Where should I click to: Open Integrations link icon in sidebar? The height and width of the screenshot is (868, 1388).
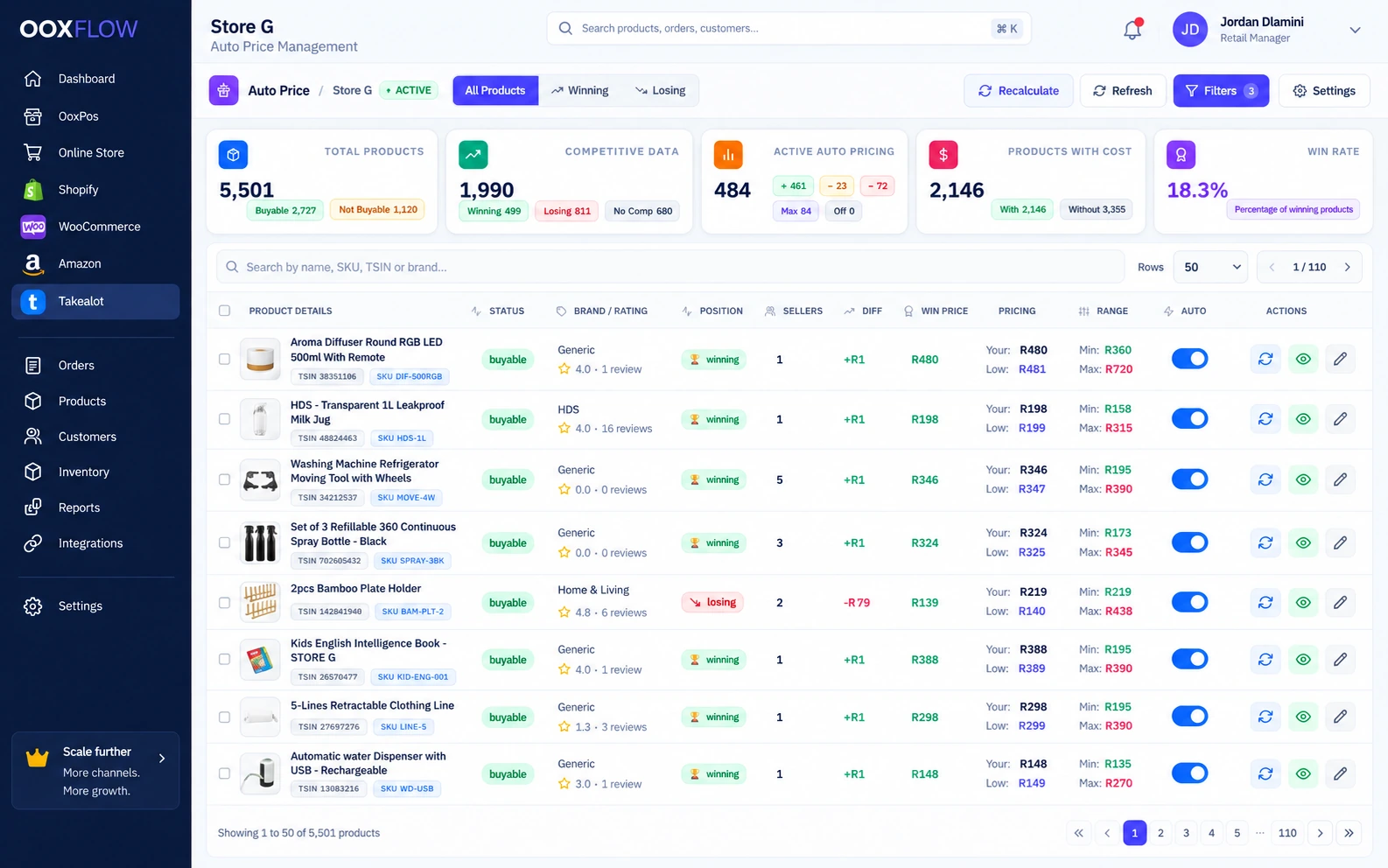pos(33,543)
